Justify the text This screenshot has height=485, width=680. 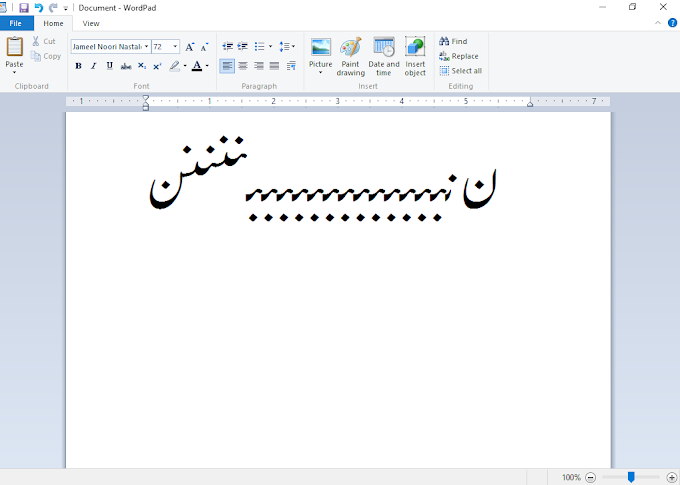pyautogui.click(x=275, y=66)
